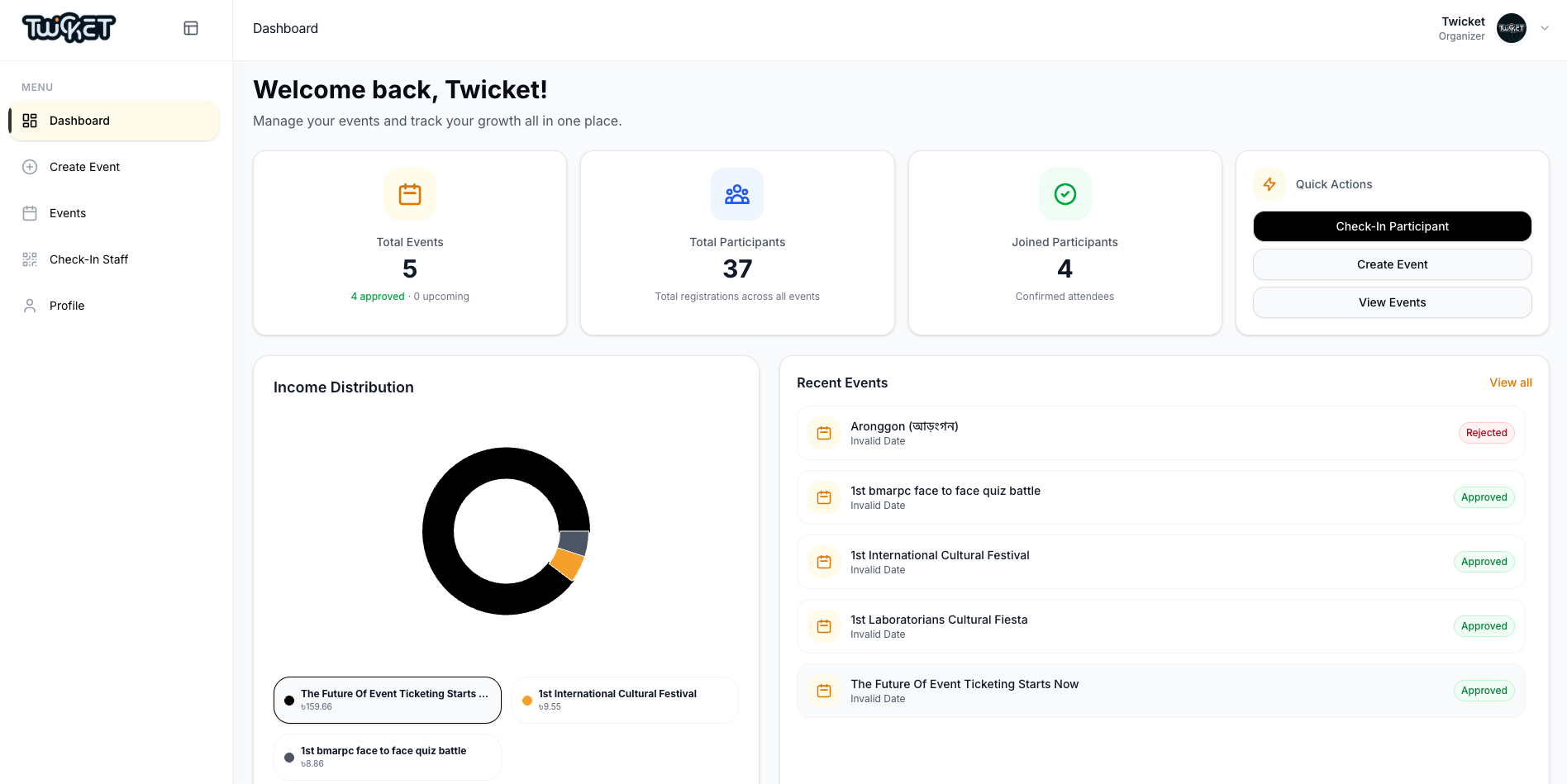This screenshot has width=1567, height=784.
Task: Open the Dashboard menu item
Action: click(x=114, y=121)
